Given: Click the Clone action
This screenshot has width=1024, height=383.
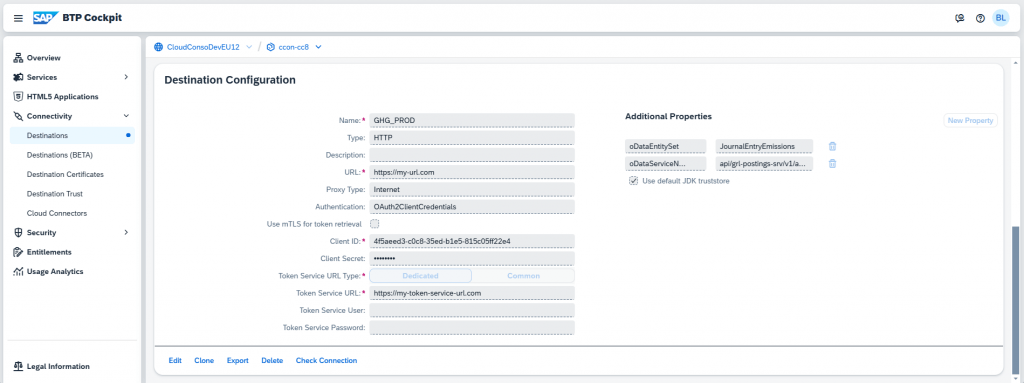Looking at the screenshot, I should [x=204, y=361].
